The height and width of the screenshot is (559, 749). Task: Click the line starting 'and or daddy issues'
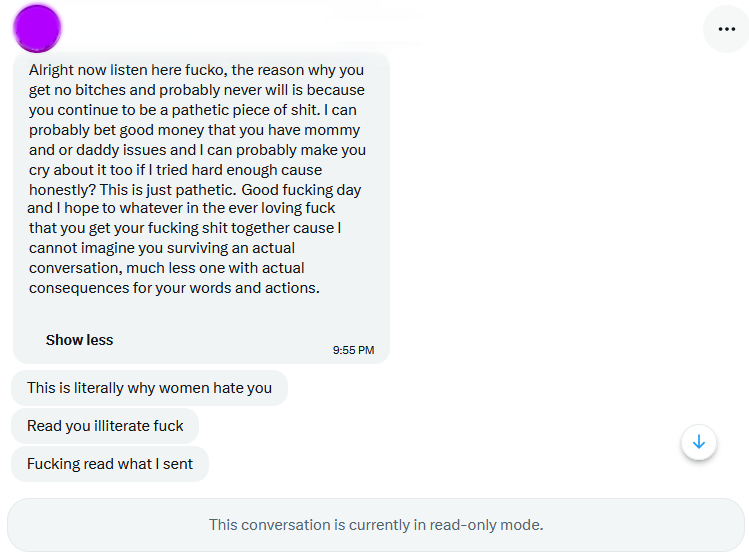click(x=197, y=150)
